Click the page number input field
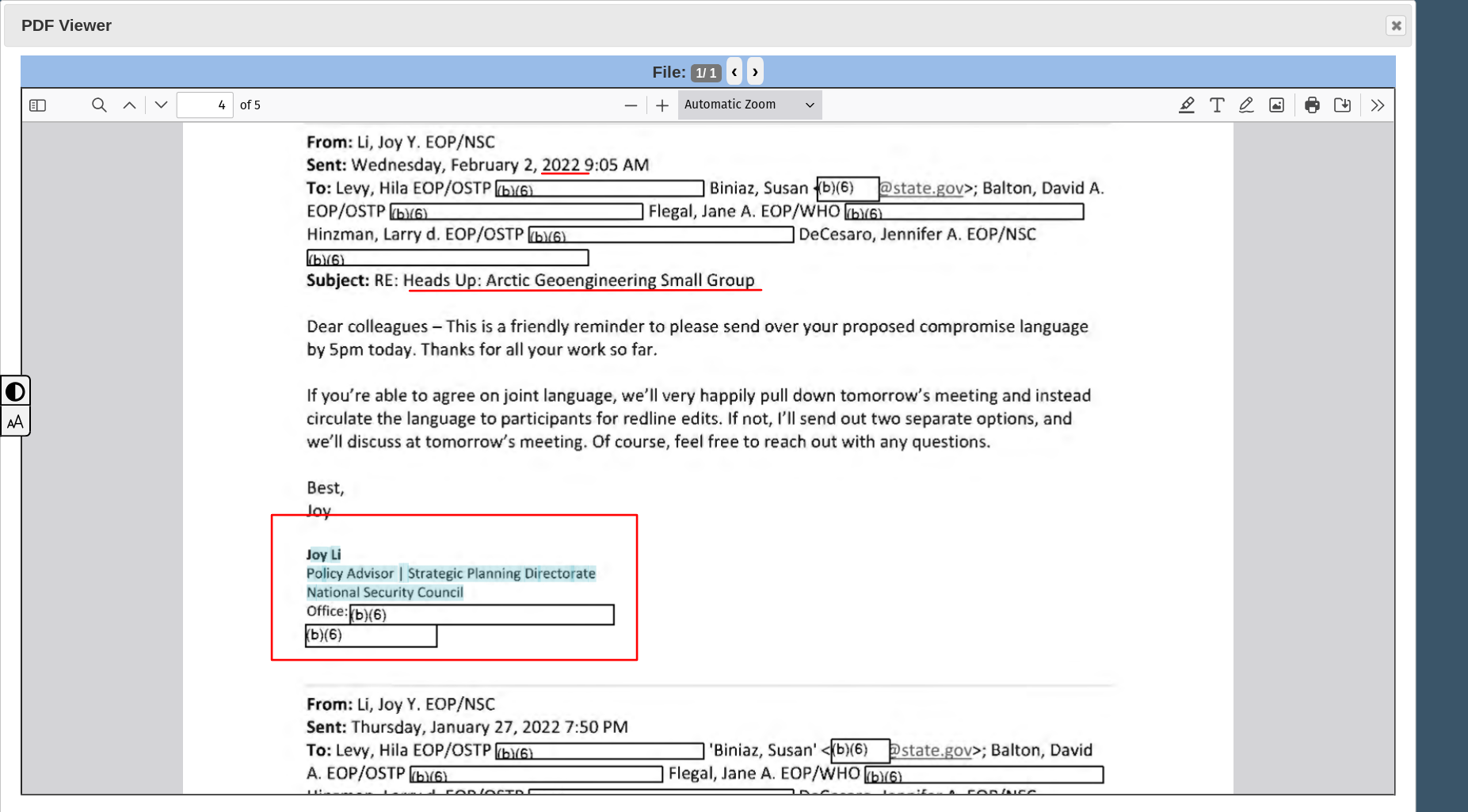 pyautogui.click(x=204, y=105)
